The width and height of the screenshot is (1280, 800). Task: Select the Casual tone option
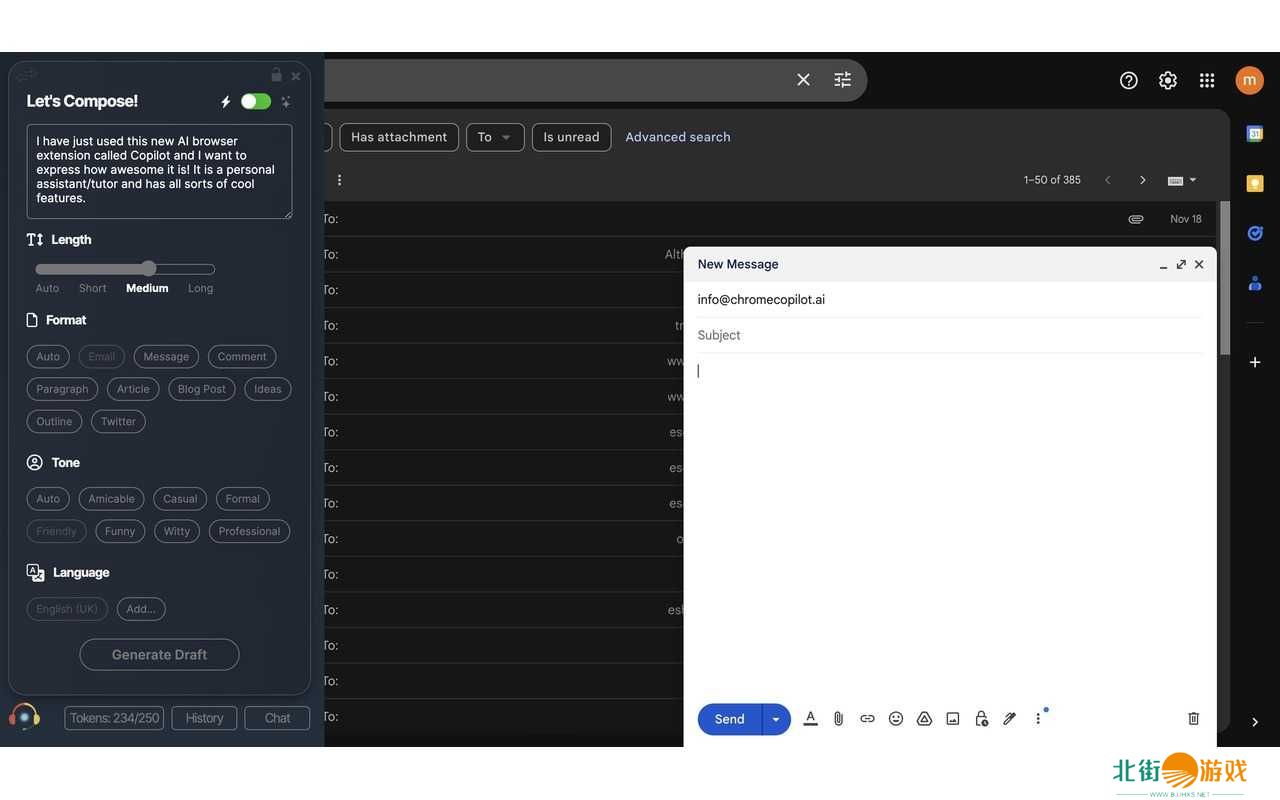pyautogui.click(x=180, y=499)
